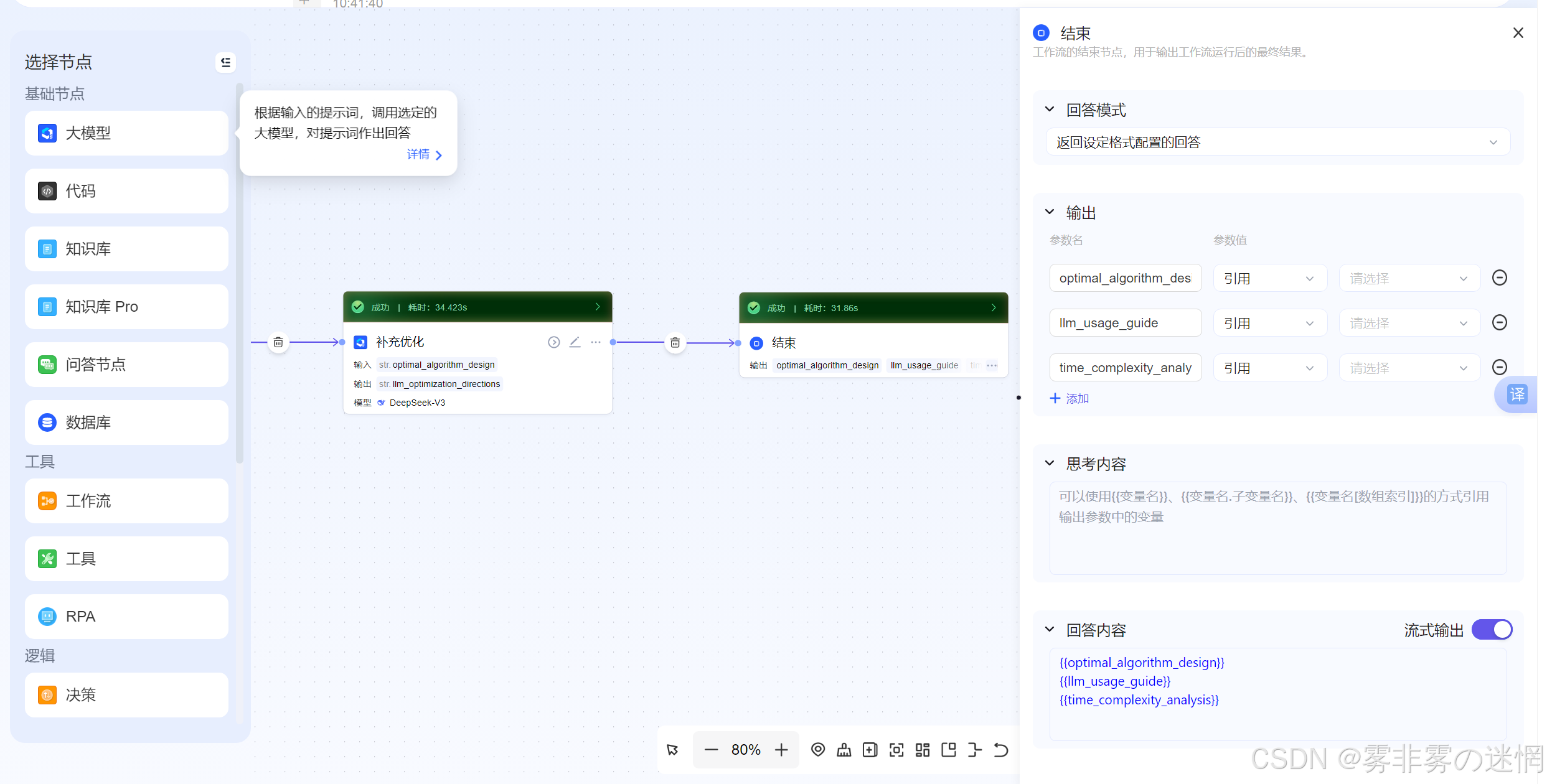Remove the llm_usage_guide output parameter
Image resolution: width=1547 pixels, height=784 pixels.
[1499, 322]
